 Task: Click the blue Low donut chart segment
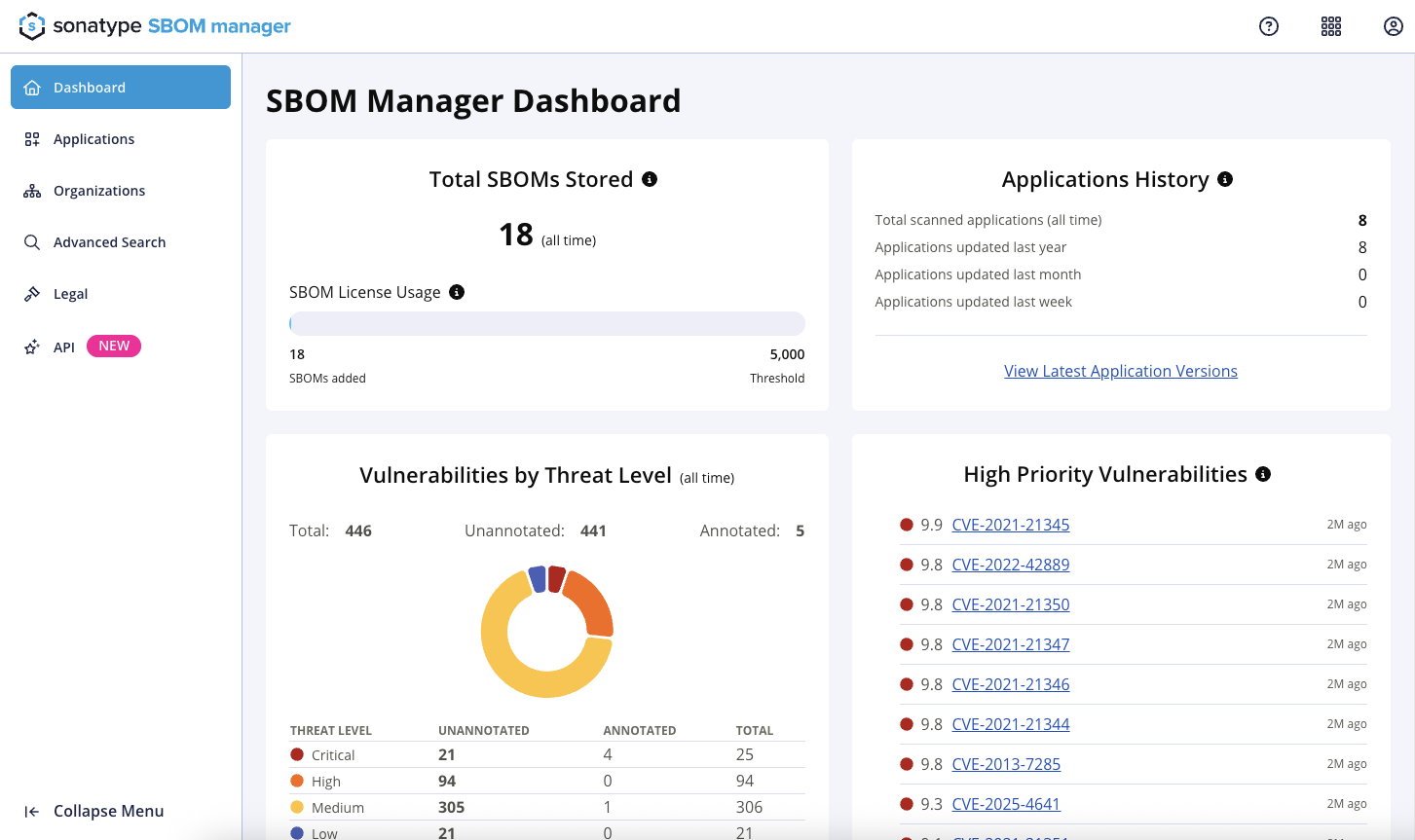[537, 579]
